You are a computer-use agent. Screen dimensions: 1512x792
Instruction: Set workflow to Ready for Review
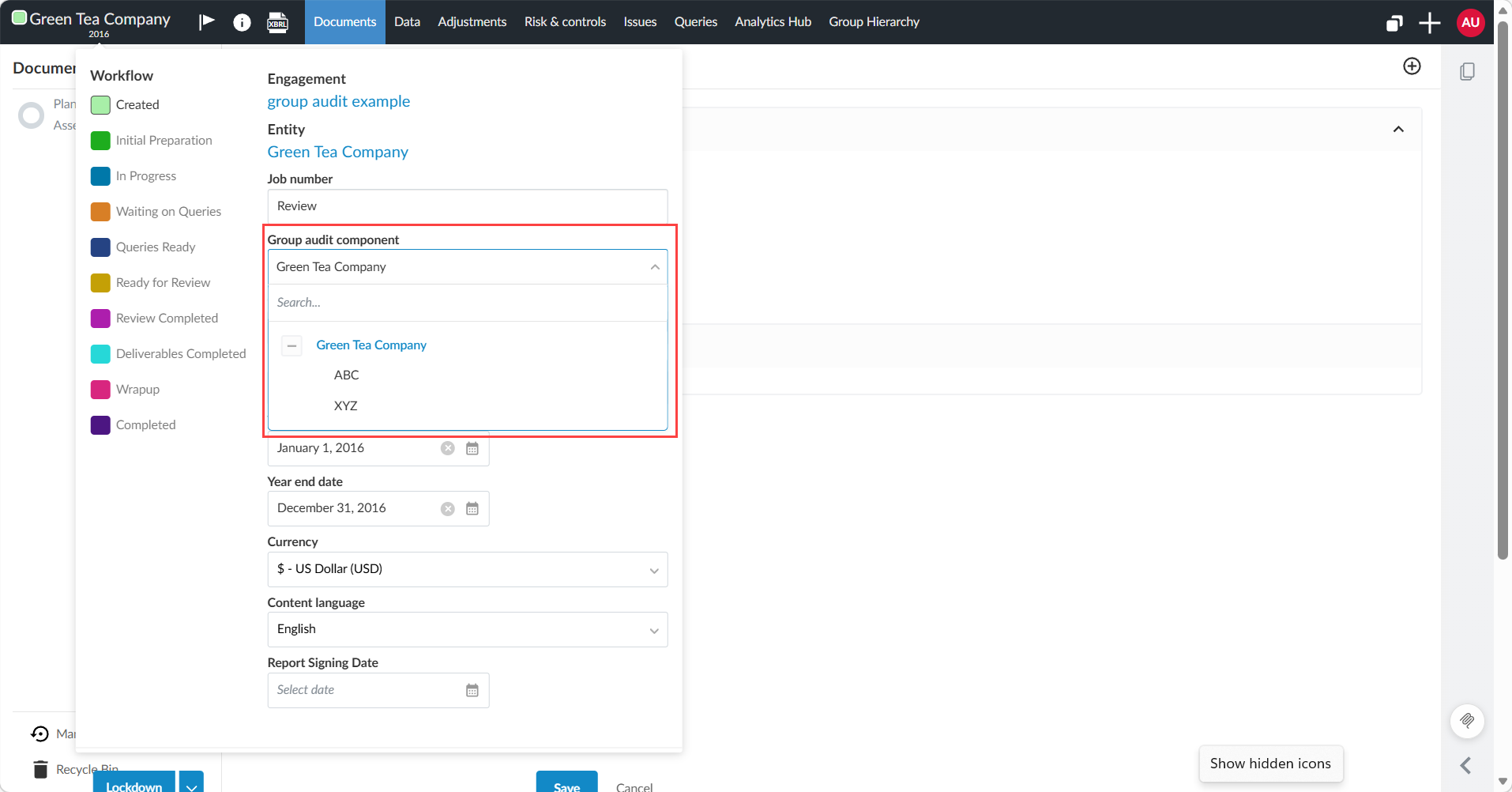(x=151, y=282)
